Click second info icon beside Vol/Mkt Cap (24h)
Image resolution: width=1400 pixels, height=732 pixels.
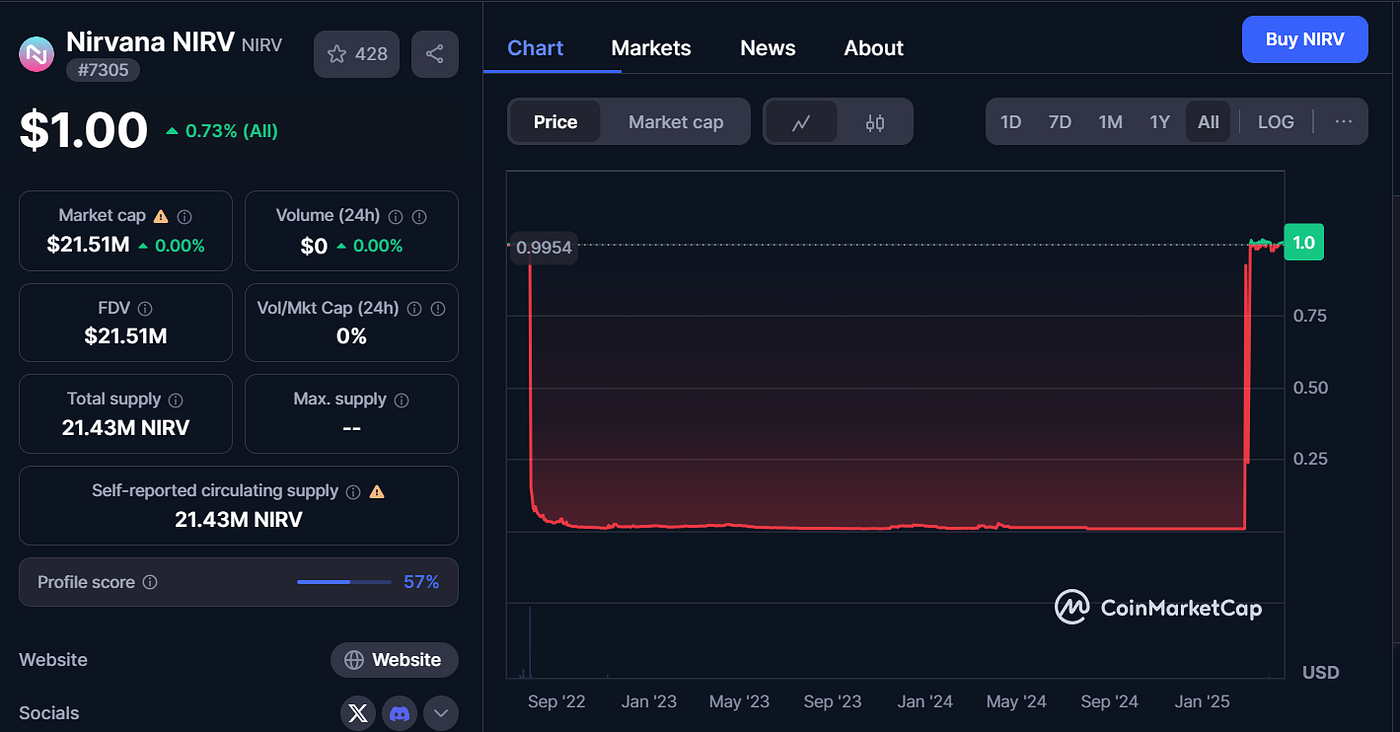tap(438, 308)
